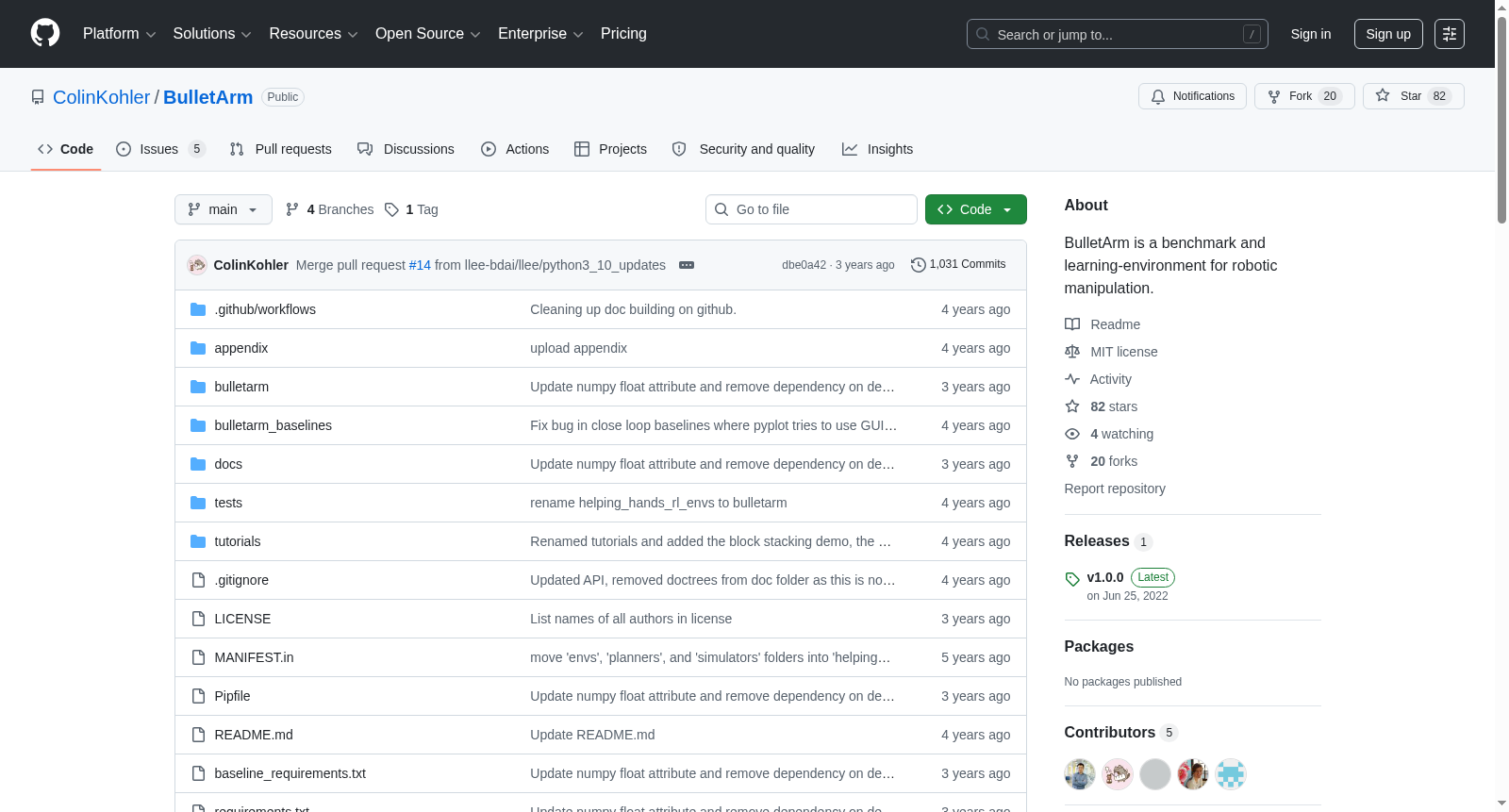Open GitHub homepage via Octocat logo

pyautogui.click(x=45, y=34)
